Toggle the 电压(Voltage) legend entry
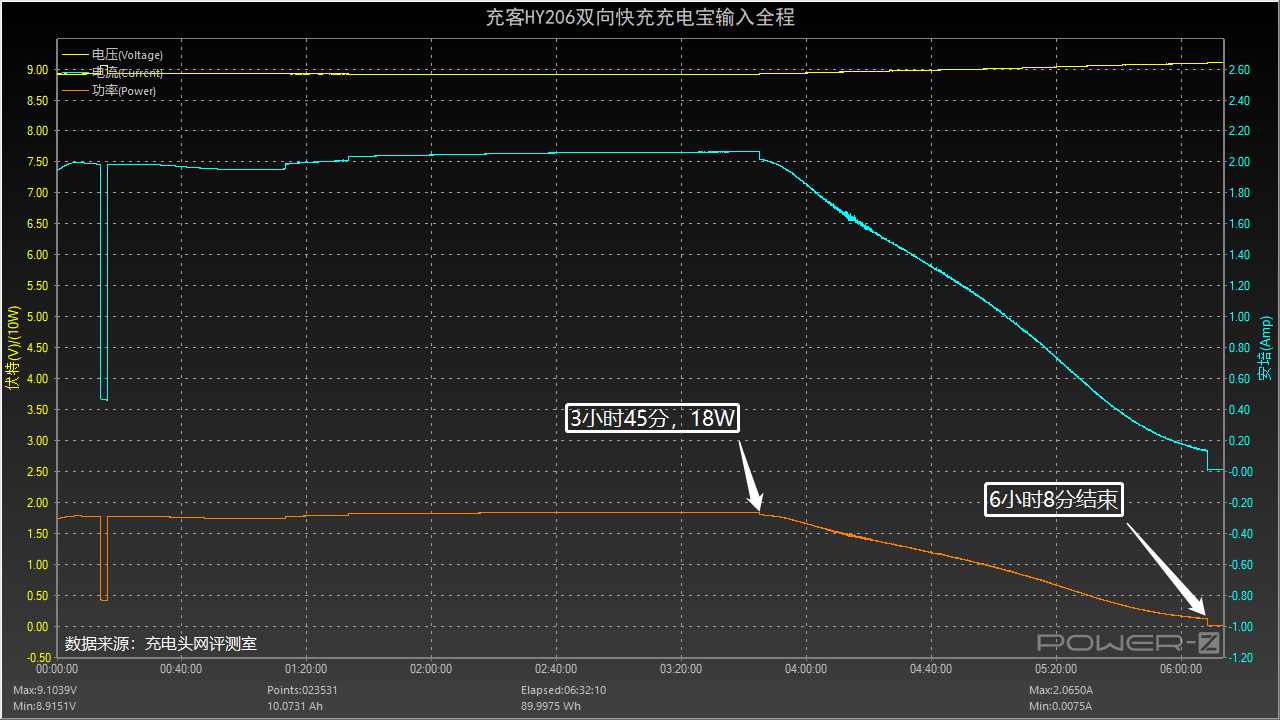This screenshot has width=1280, height=720. 127,55
